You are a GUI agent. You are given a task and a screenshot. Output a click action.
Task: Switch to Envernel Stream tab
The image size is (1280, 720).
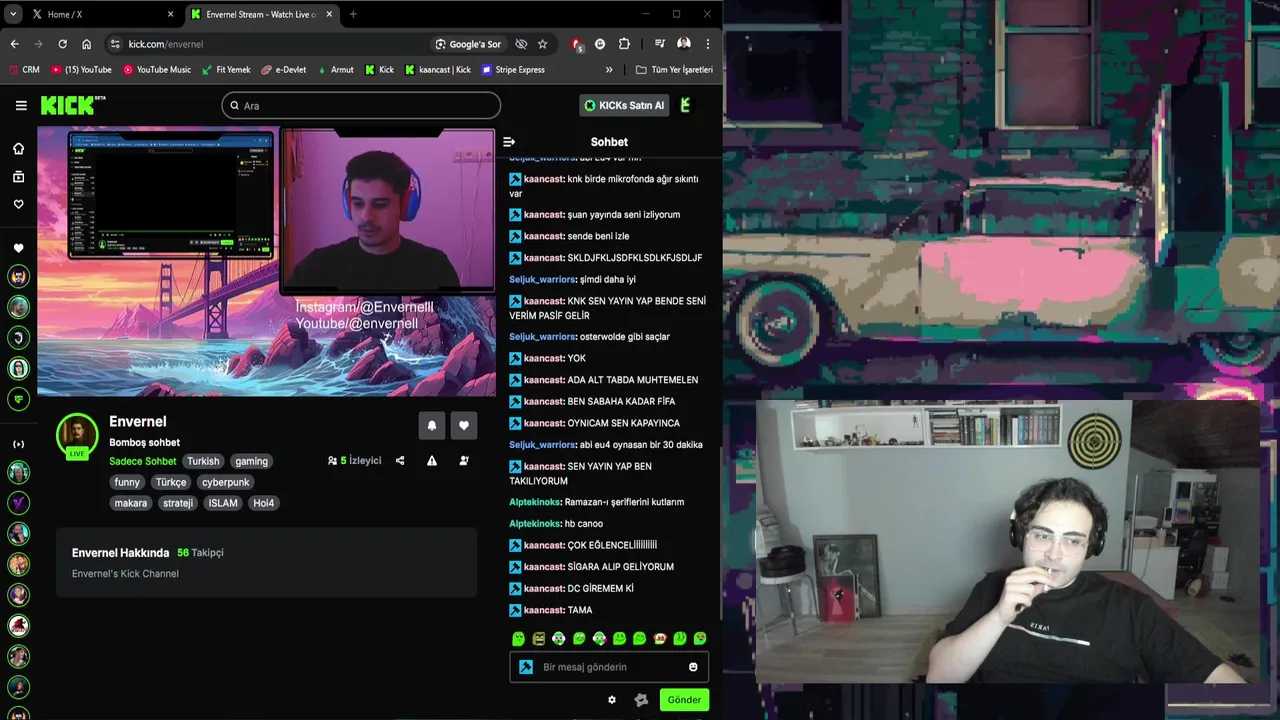(262, 14)
